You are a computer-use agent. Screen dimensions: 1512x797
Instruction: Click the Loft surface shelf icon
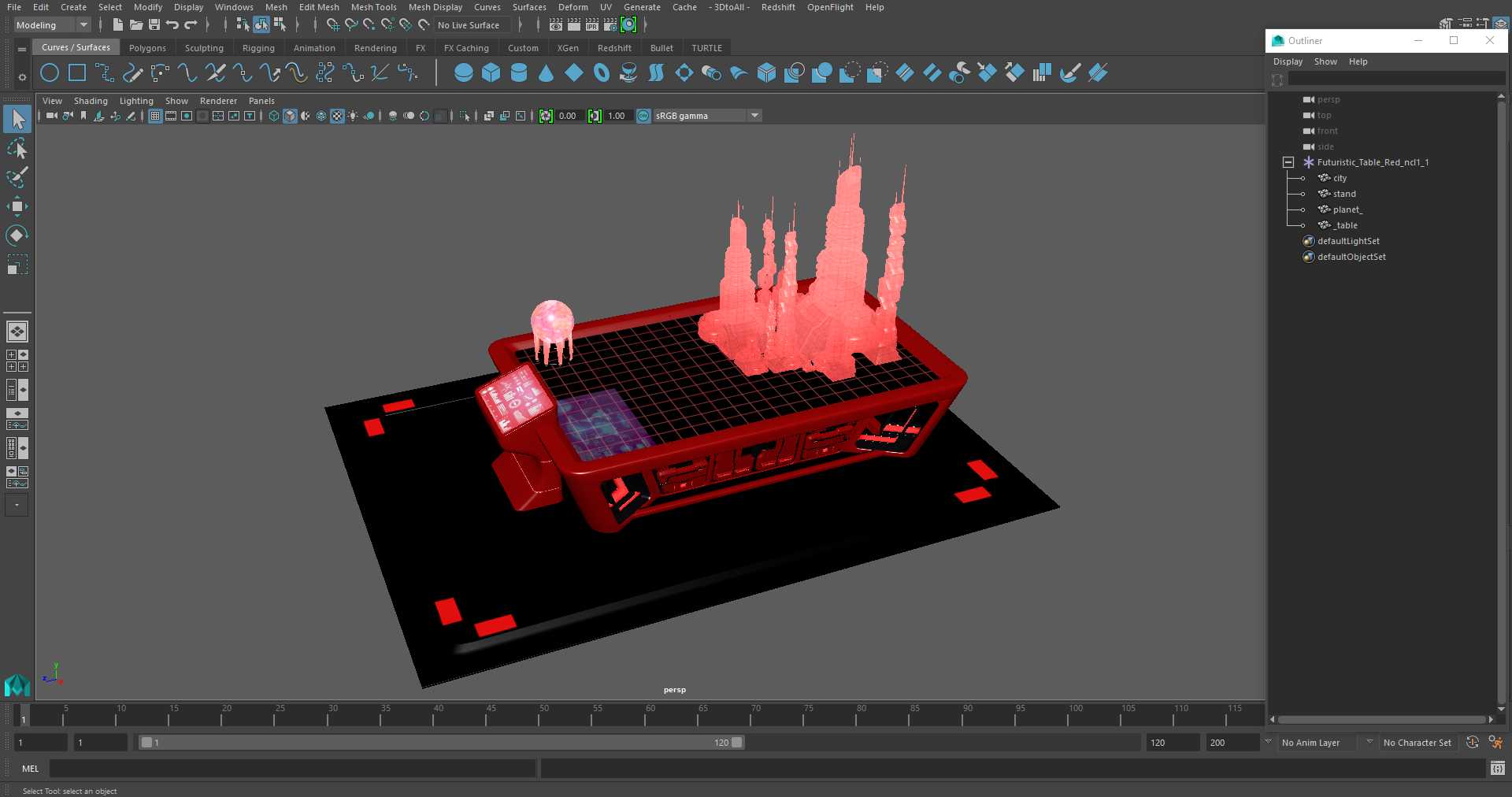656,73
